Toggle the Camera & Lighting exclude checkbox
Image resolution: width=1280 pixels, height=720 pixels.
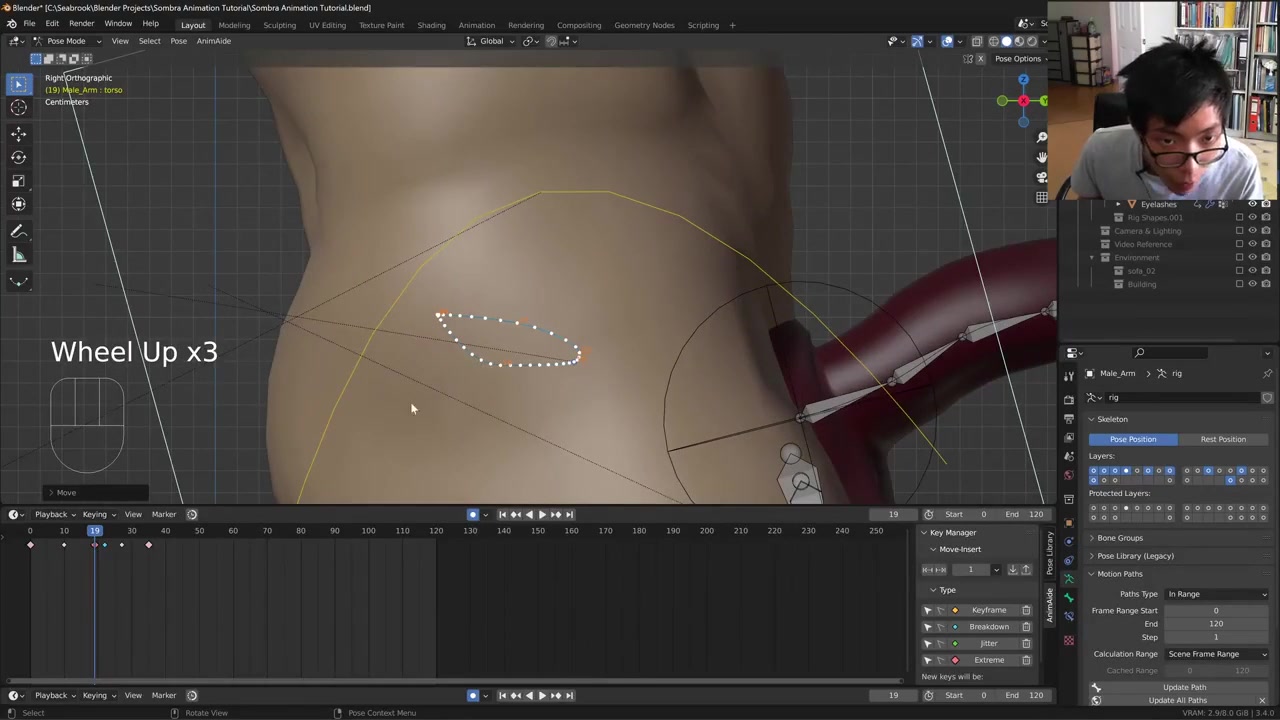click(1239, 231)
